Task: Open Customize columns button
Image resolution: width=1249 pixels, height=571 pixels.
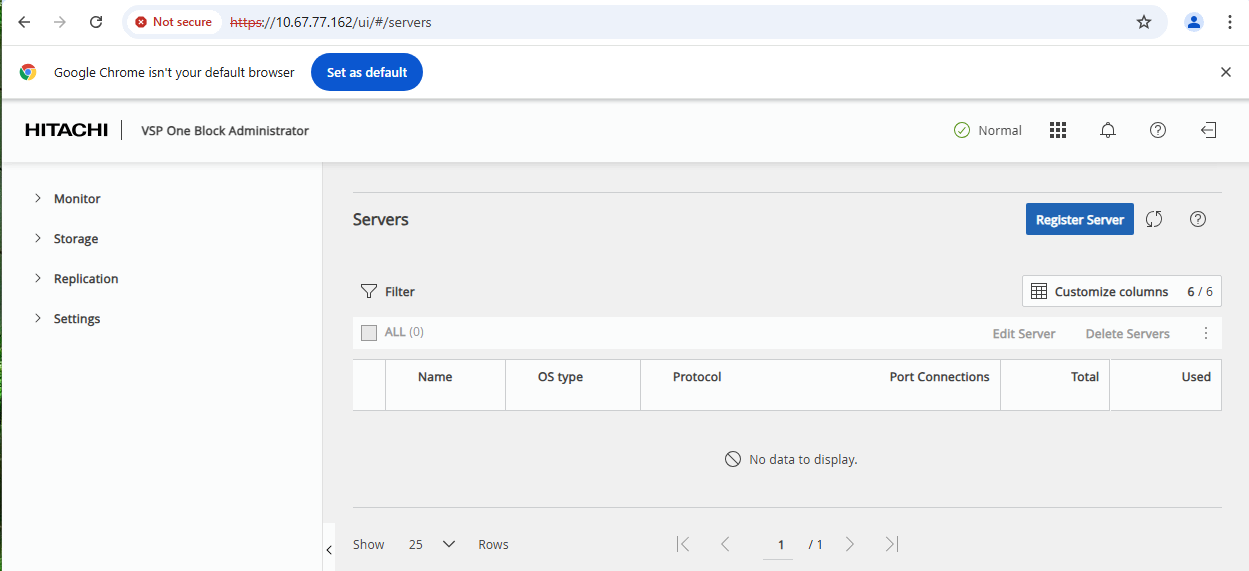Action: (1121, 291)
